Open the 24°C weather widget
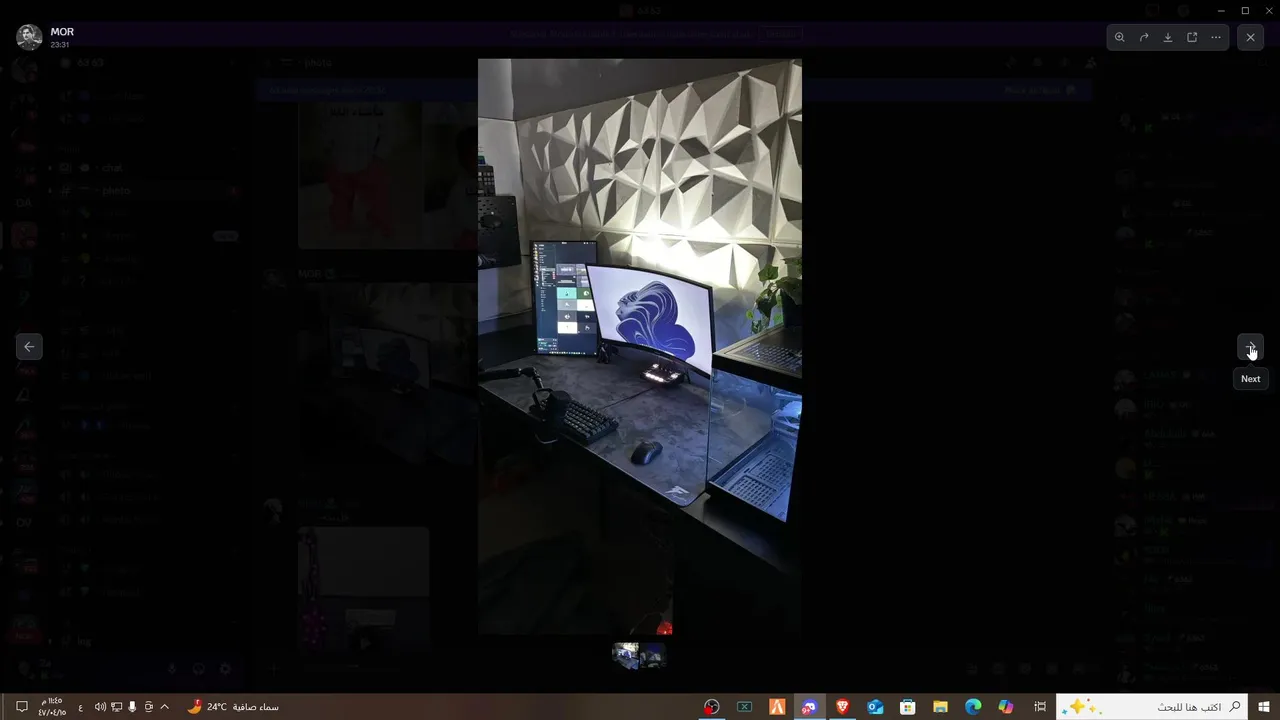 click(x=233, y=707)
